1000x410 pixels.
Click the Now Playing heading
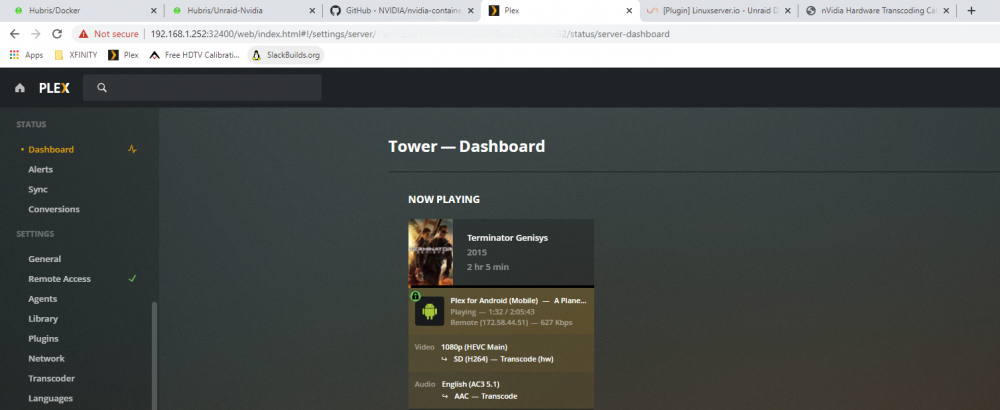444,200
